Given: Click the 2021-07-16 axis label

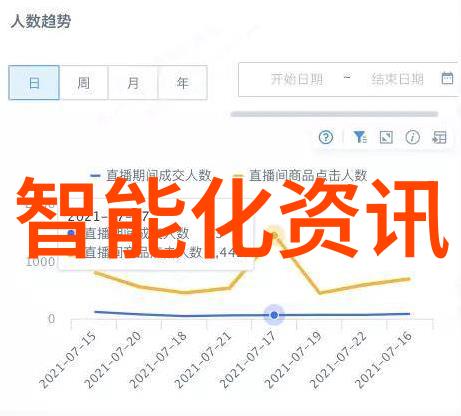Looking at the screenshot, I should [x=384, y=360].
